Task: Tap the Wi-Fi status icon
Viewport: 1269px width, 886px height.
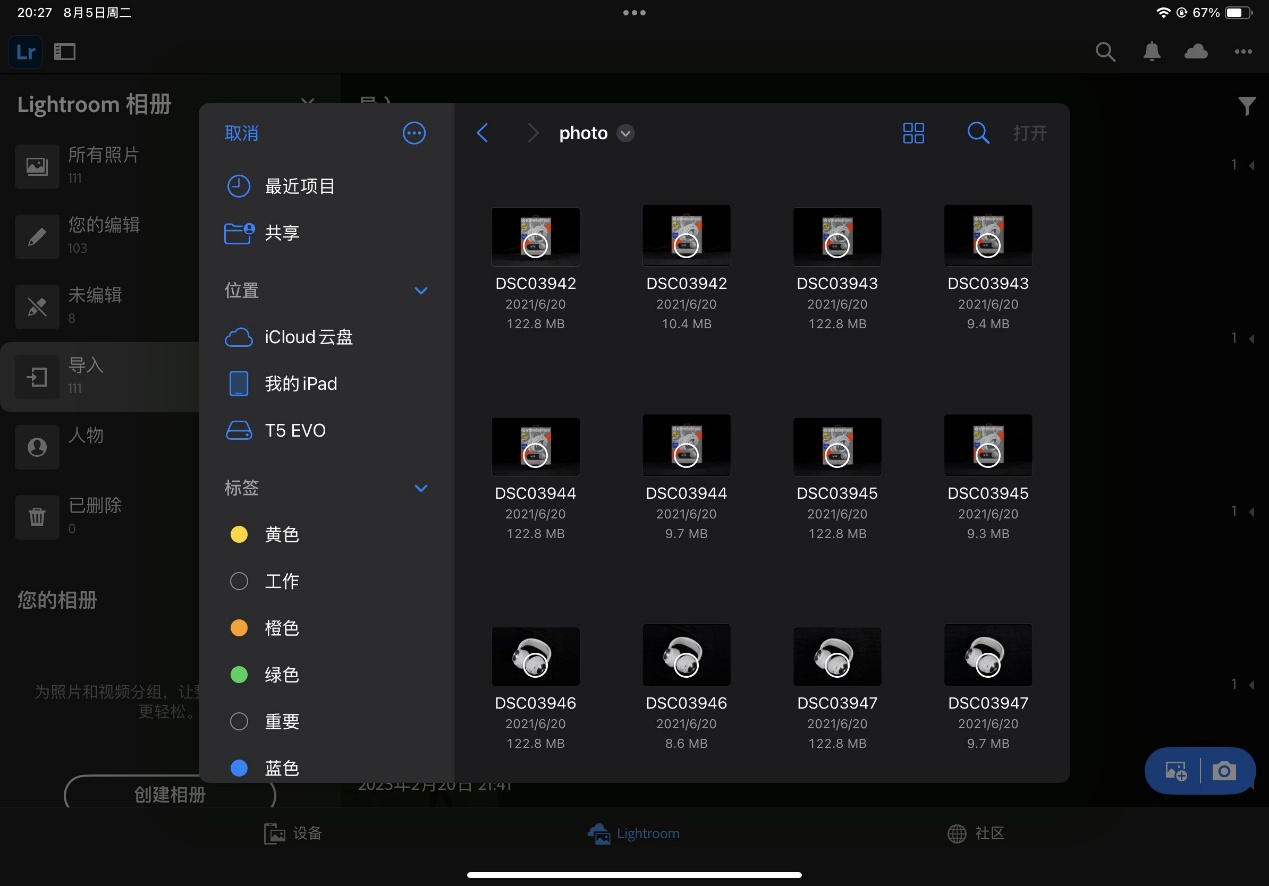Action: point(1163,13)
